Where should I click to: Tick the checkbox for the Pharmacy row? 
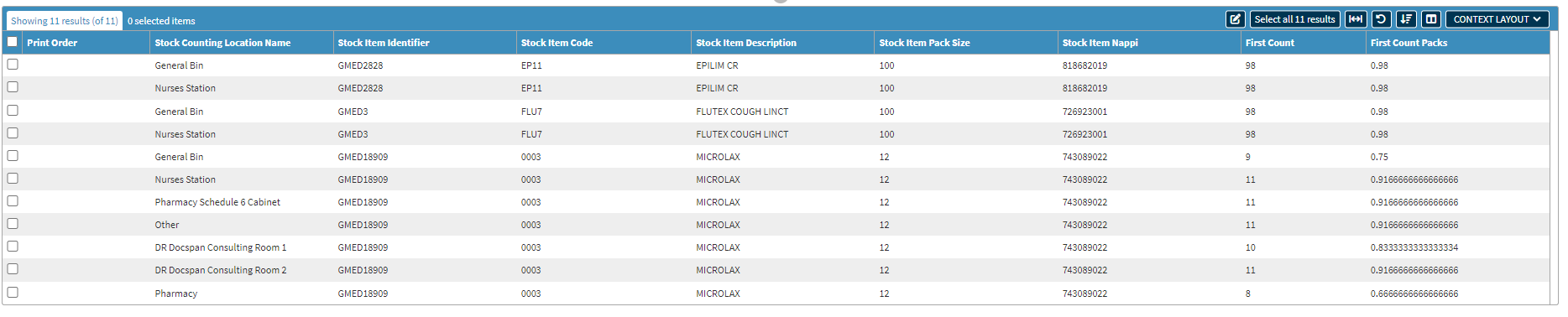pos(13,293)
